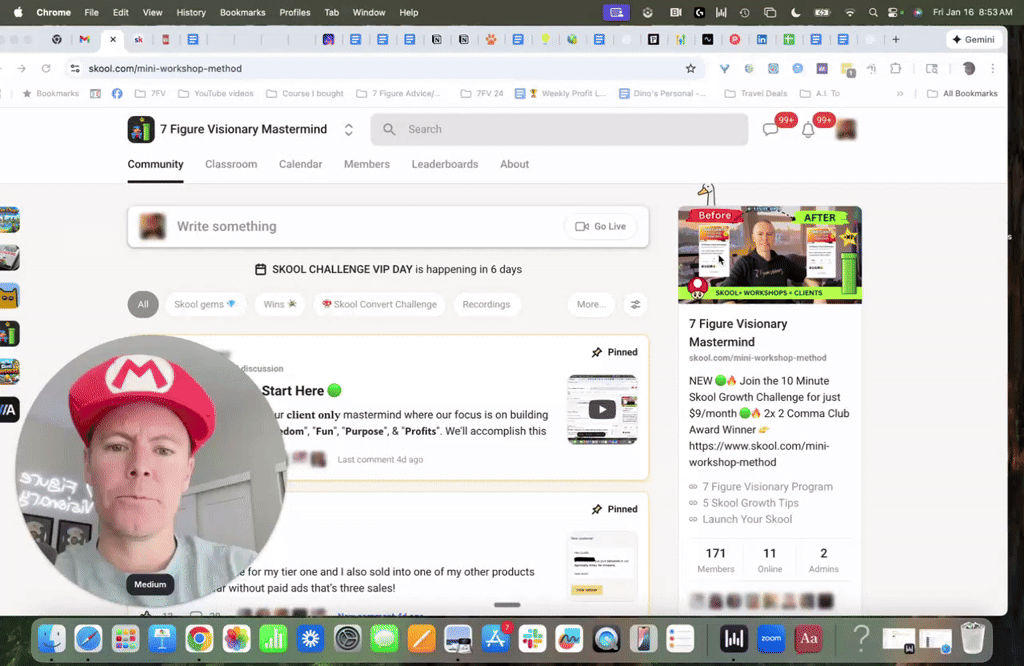Select the Wins category filter

click(280, 304)
